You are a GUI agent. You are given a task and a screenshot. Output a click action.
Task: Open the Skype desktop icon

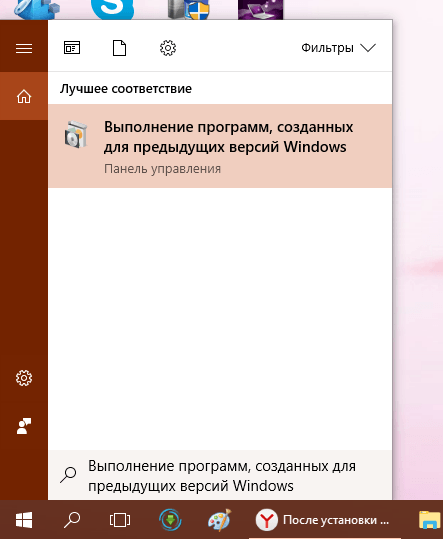(112, 10)
